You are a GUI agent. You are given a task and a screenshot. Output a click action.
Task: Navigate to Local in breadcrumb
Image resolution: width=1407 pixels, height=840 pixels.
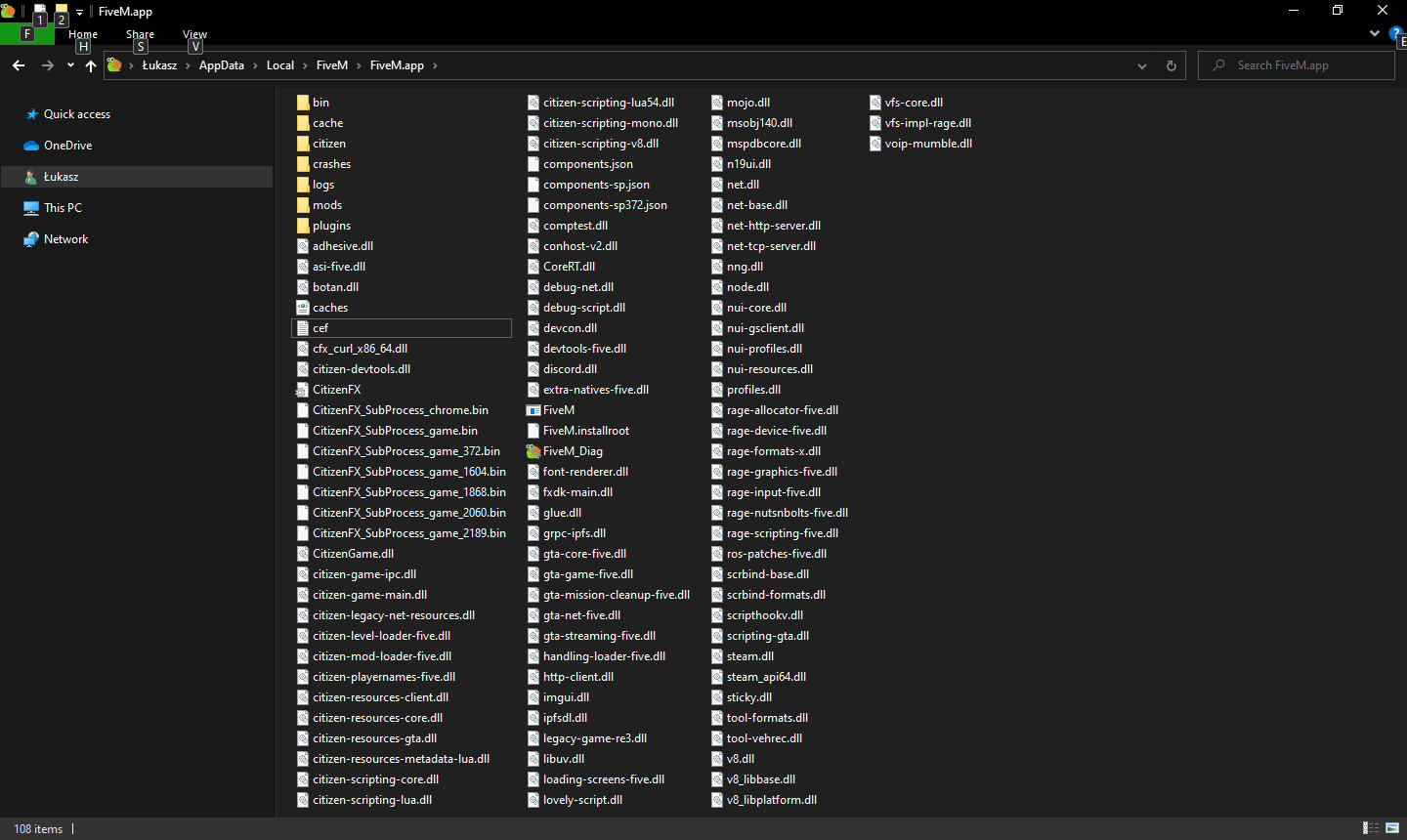pyautogui.click(x=280, y=65)
